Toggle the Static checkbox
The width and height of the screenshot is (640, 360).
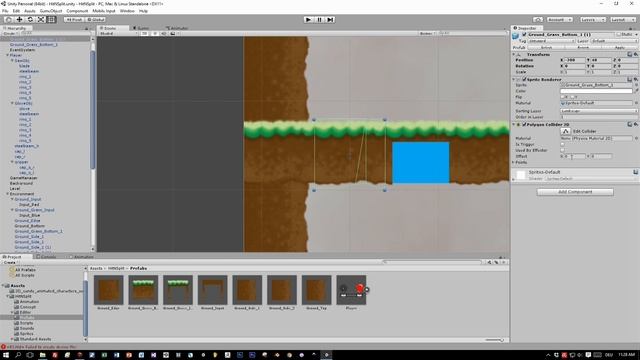pos(619,35)
